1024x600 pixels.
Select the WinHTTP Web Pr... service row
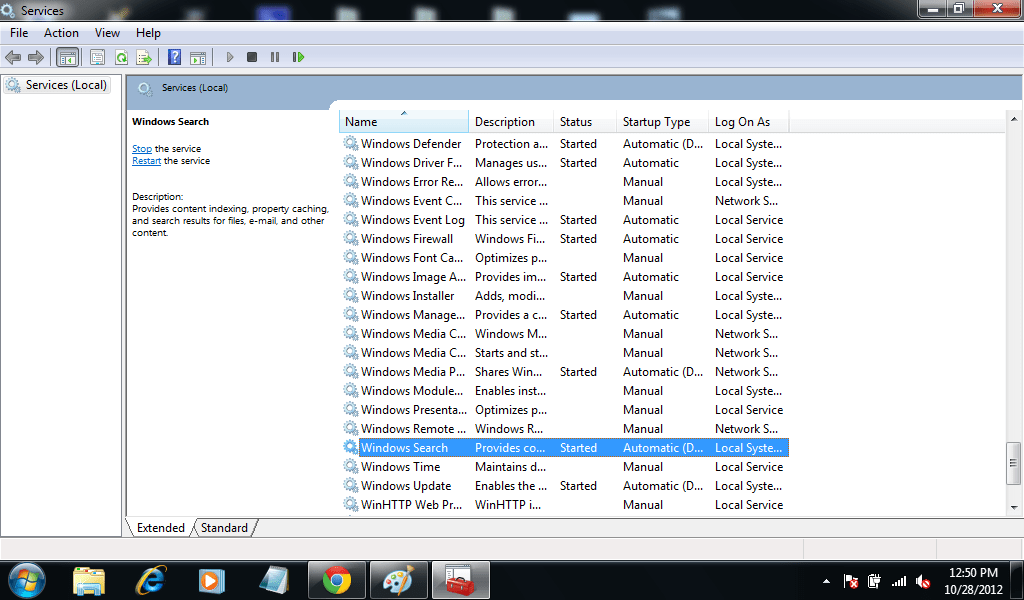[x=564, y=504]
